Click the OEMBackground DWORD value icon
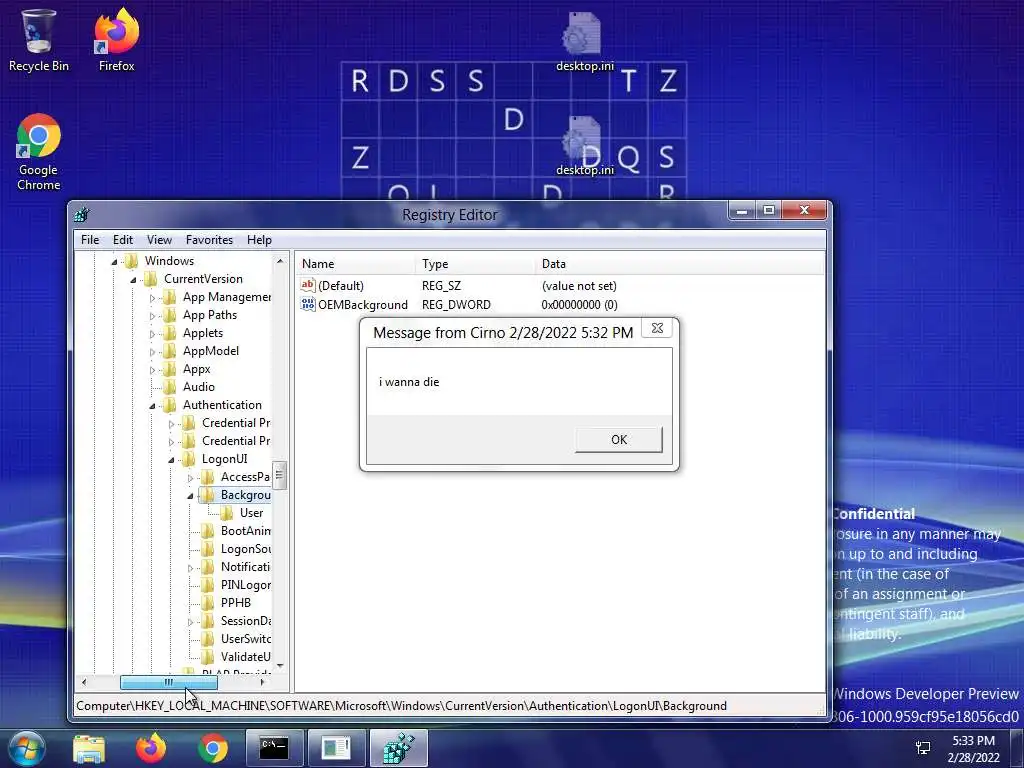 pyautogui.click(x=308, y=304)
